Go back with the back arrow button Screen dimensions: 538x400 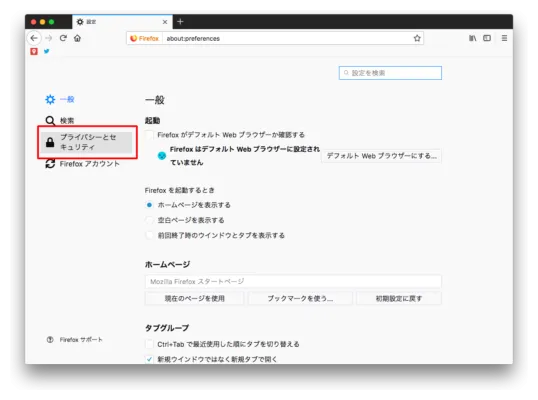34,38
